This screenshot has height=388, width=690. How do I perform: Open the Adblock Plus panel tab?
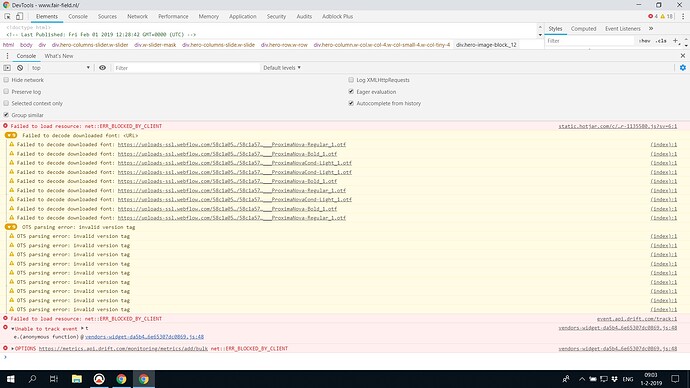[338, 16]
